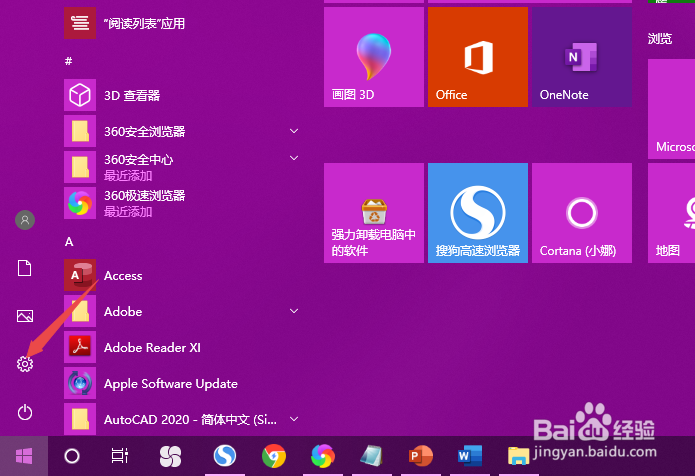The height and width of the screenshot is (476, 695).
Task: Open the Adobe folder entry
Action: (182, 311)
